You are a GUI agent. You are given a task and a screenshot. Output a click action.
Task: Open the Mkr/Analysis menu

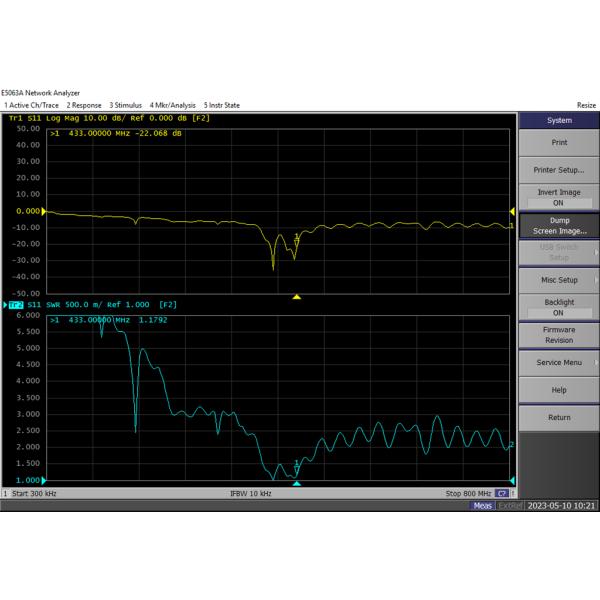tap(173, 105)
